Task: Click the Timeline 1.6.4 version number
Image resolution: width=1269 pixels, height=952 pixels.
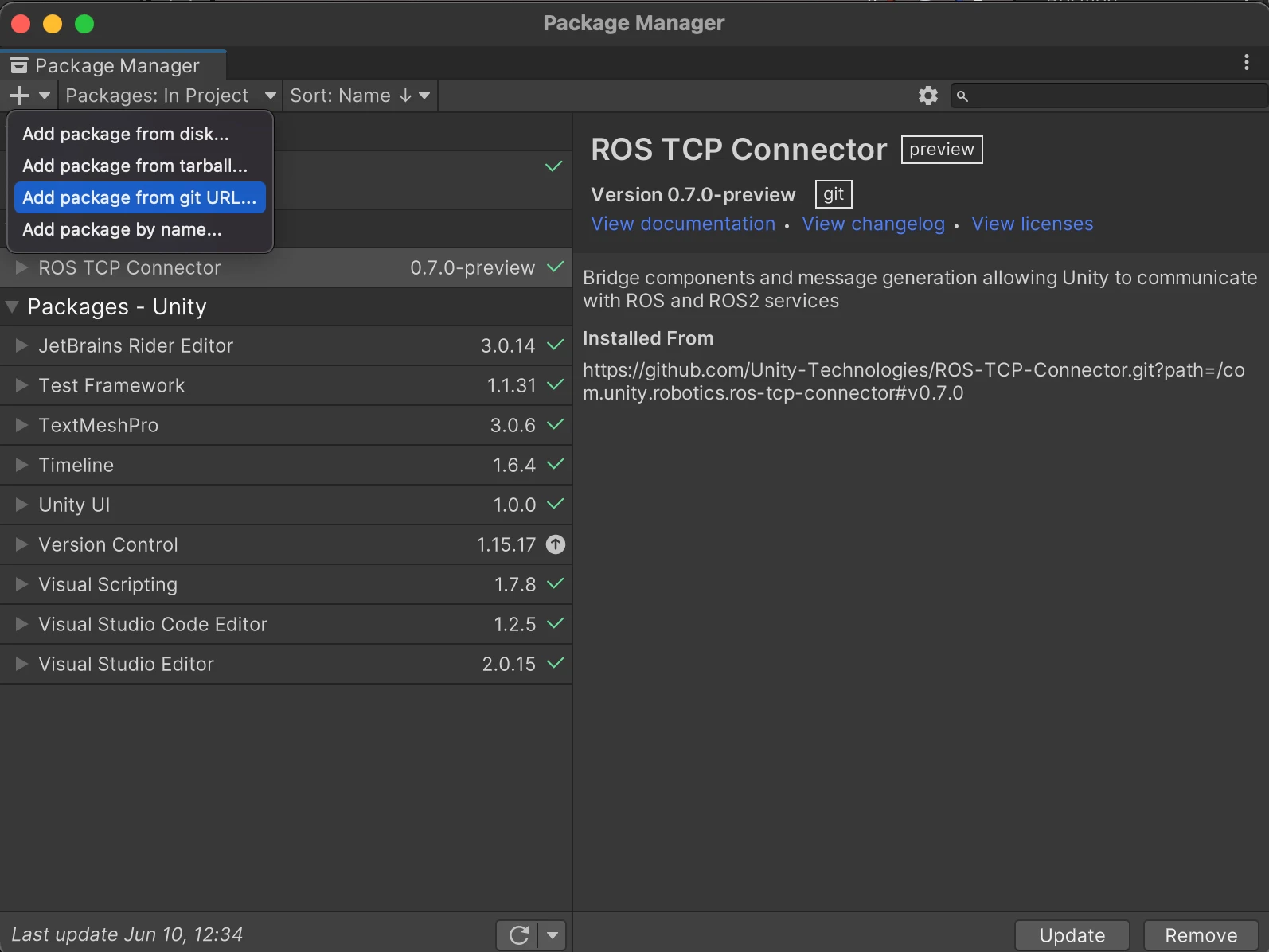Action: pos(514,465)
